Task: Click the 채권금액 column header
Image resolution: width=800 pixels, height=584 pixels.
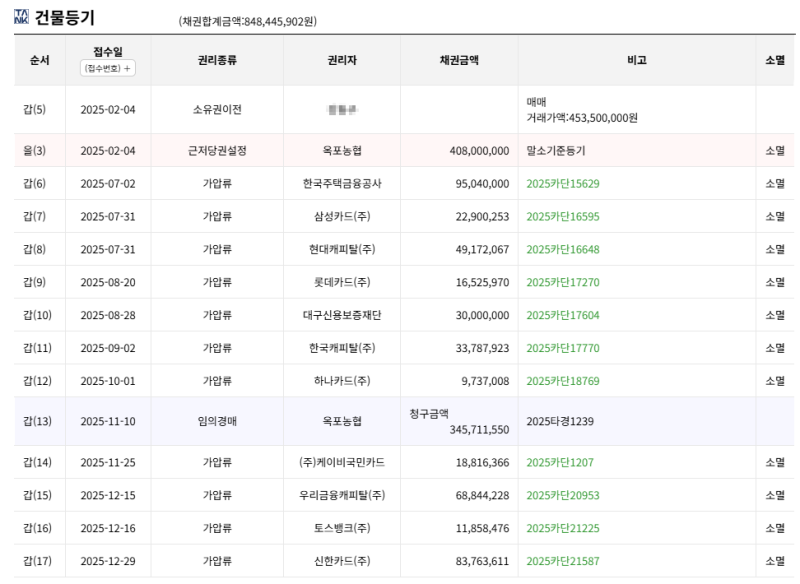Action: 459,60
